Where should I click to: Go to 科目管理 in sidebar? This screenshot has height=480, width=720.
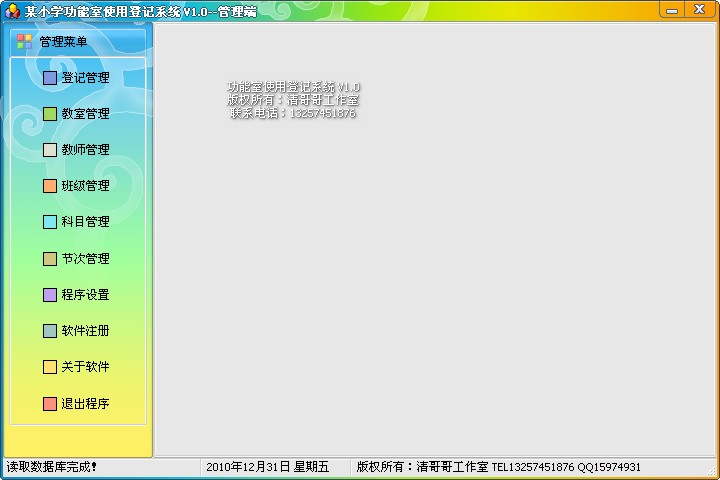point(85,222)
